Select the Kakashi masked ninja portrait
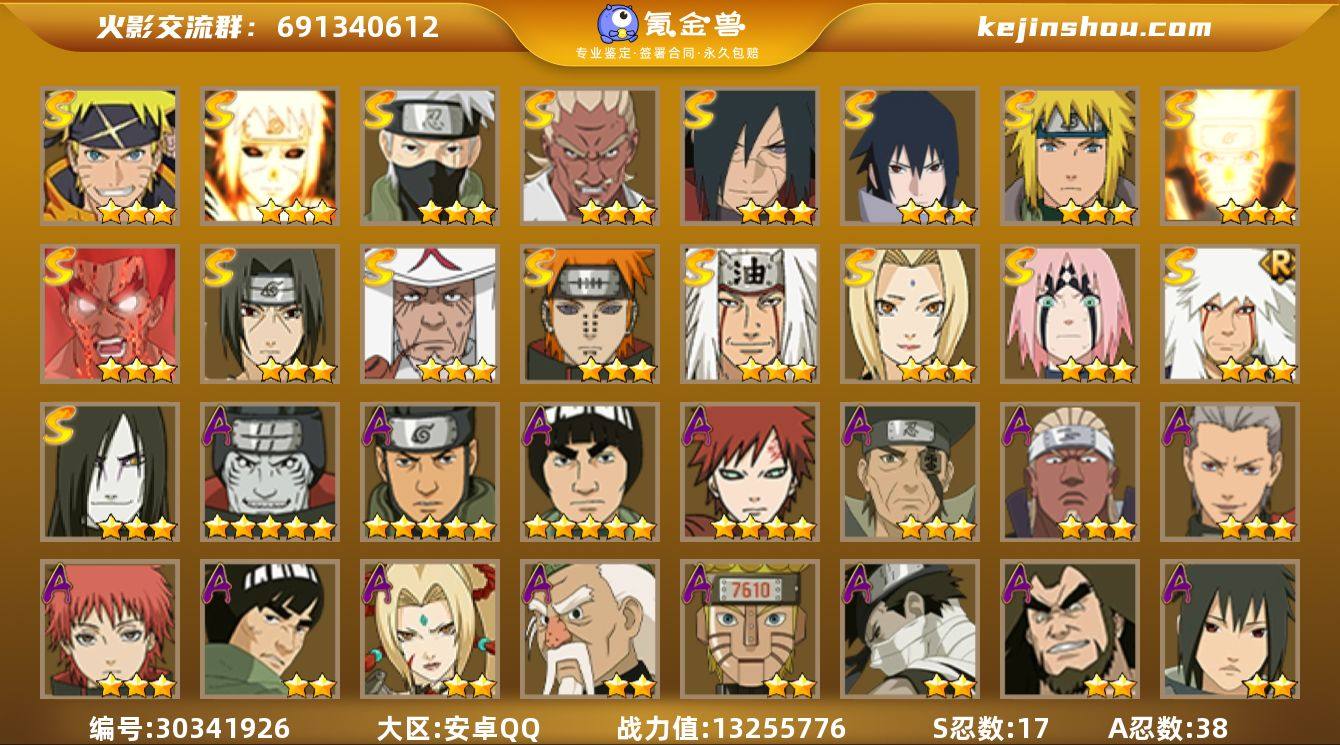 point(429,156)
